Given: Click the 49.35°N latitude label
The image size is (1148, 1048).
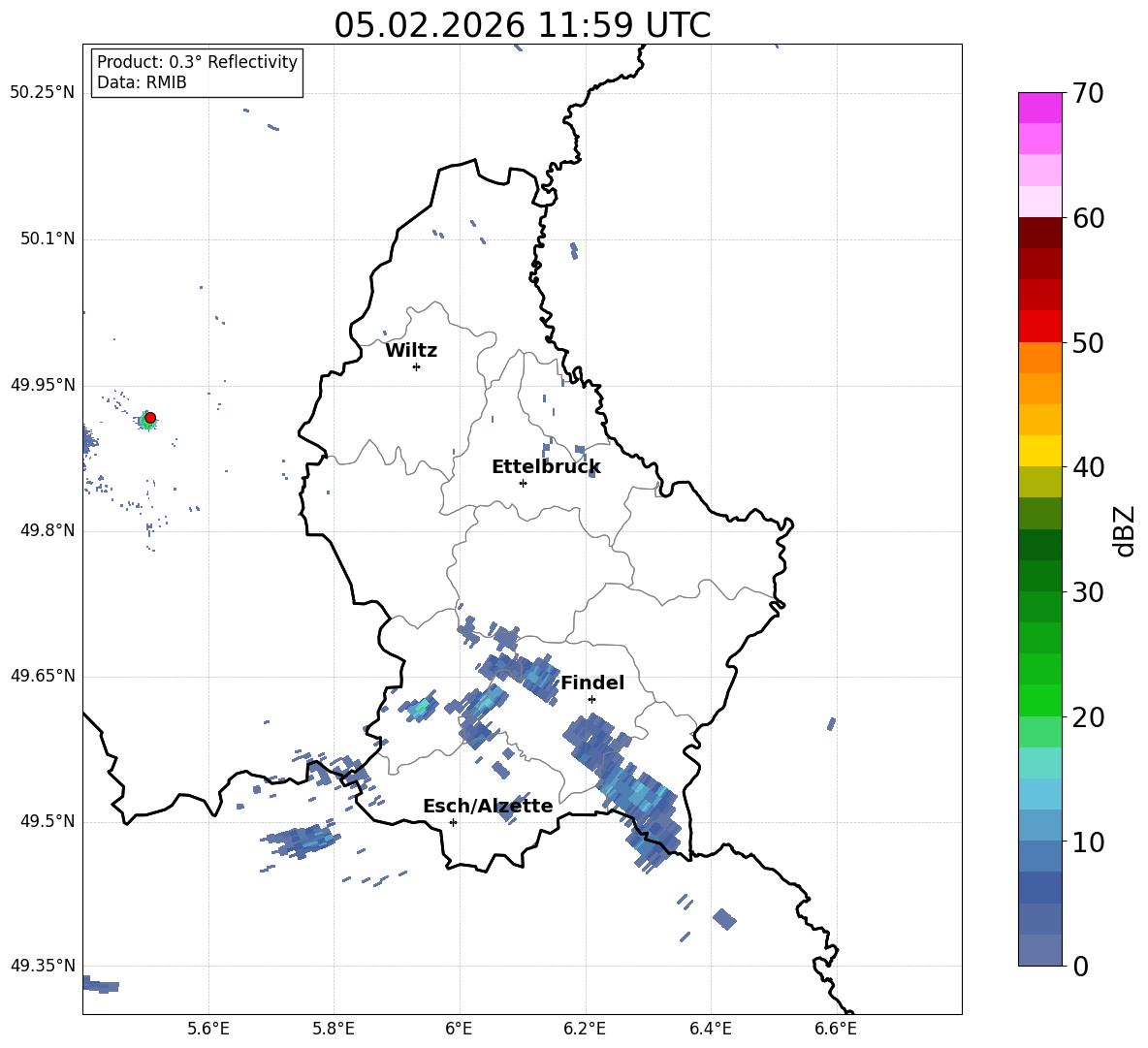Looking at the screenshot, I should pyautogui.click(x=43, y=966).
